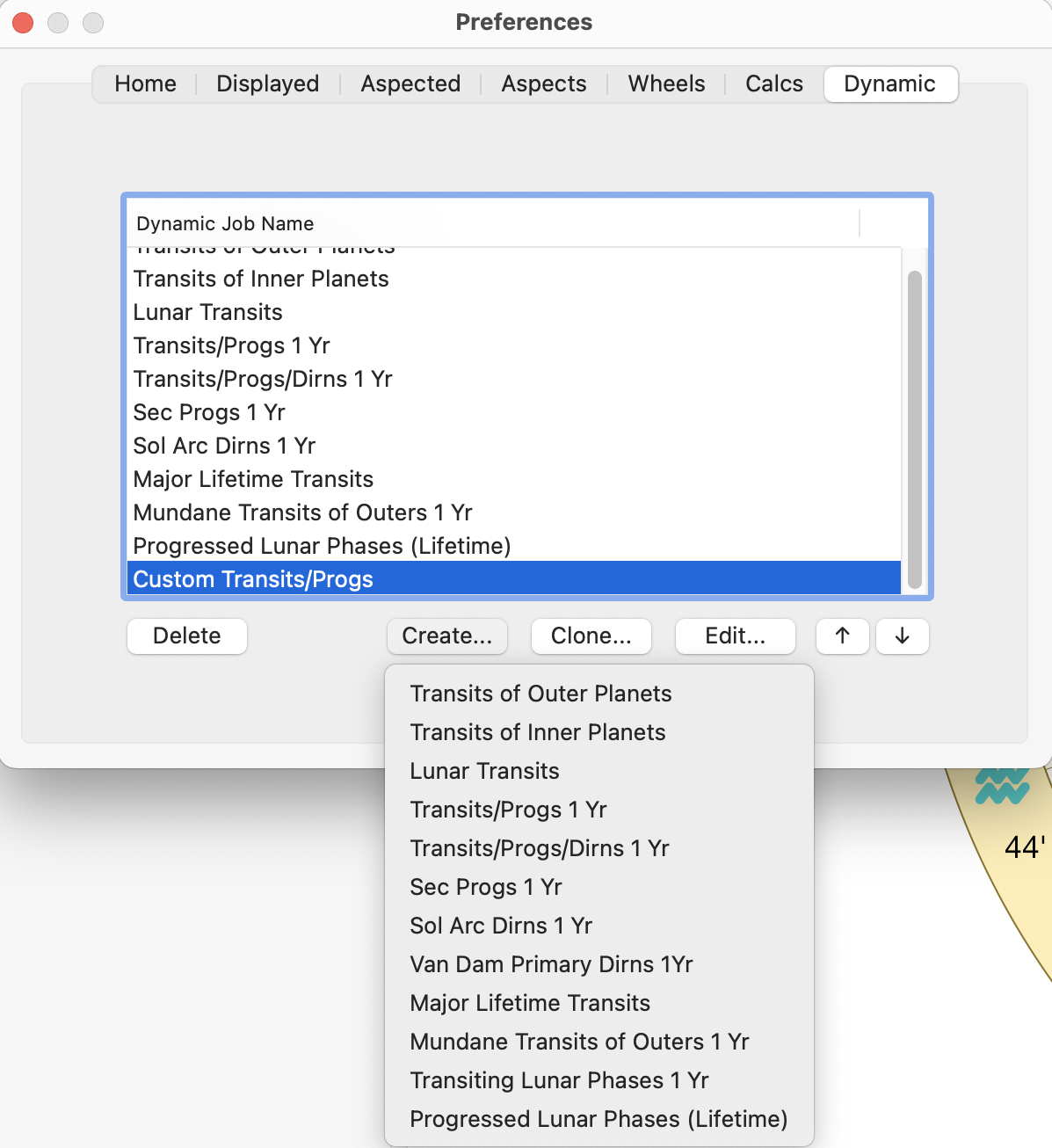Open the Displayed preferences tab
The image size is (1052, 1148).
coord(267,84)
